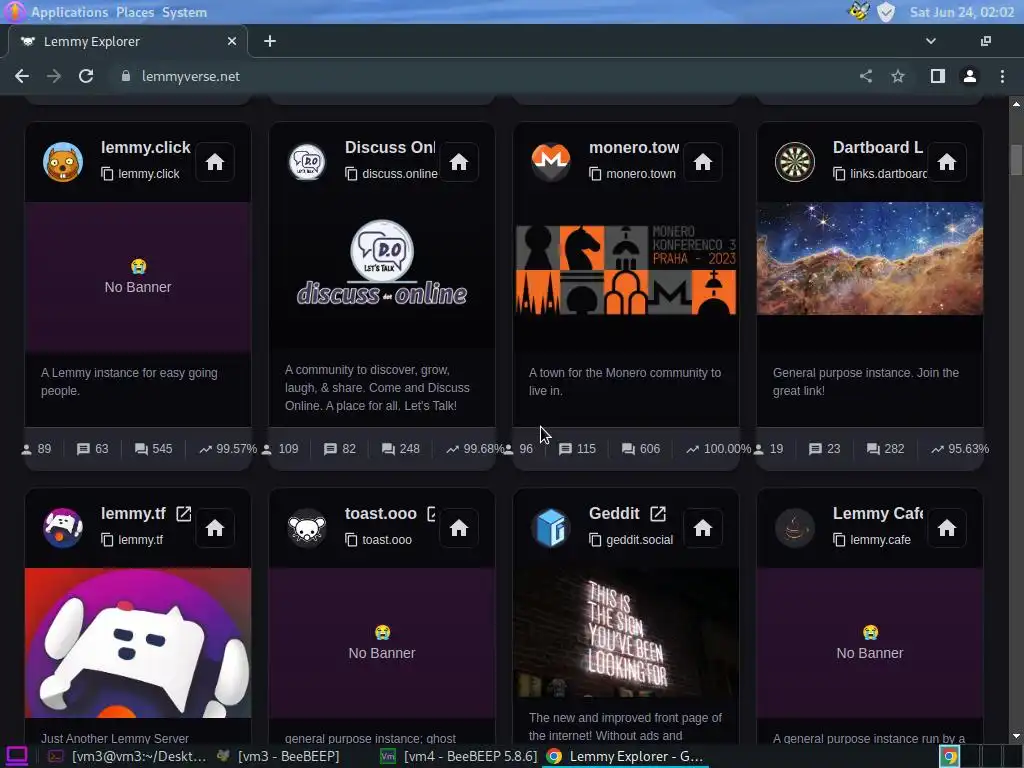Screen dimensions: 1024x768
Task: Open Chrome three-dot menu
Action: (x=1002, y=76)
